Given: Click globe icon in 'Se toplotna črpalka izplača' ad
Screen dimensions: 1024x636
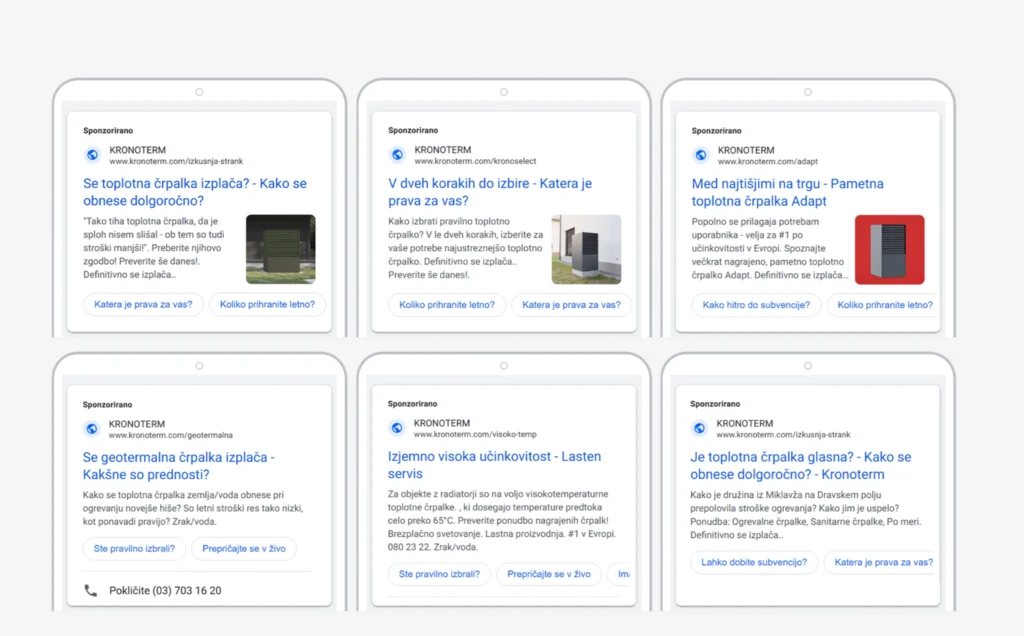Looking at the screenshot, I should [92, 155].
